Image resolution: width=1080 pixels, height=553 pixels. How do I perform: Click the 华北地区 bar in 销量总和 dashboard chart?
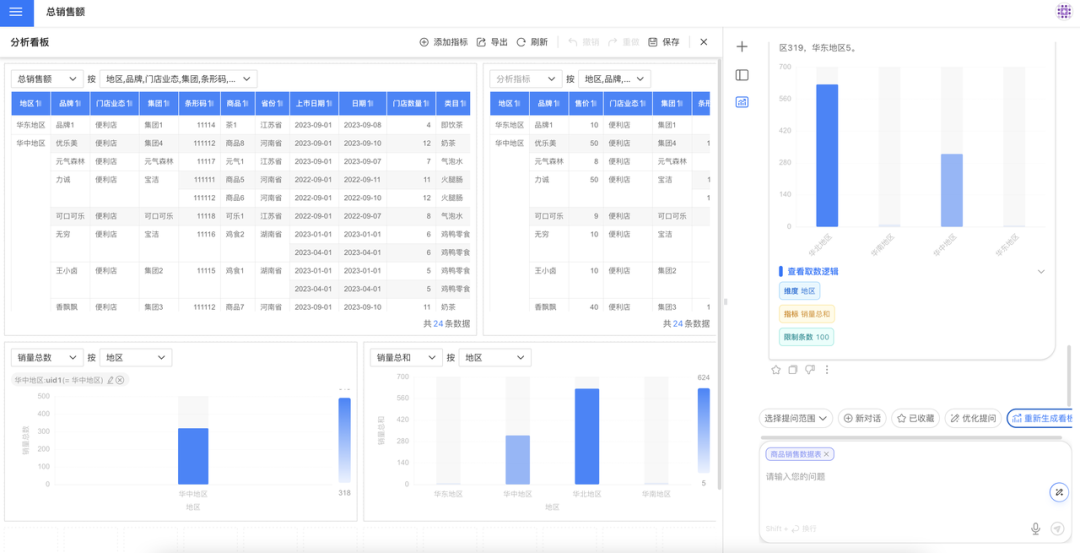(x=587, y=437)
